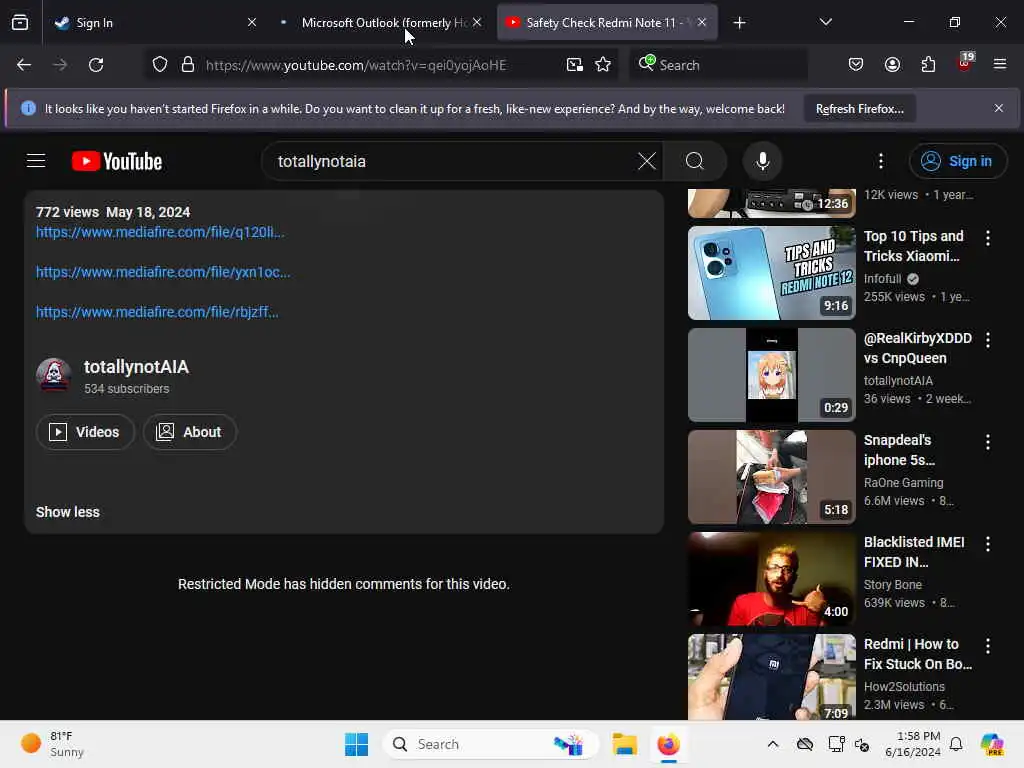Play Top 10 Tips Redmi Note 12 thumbnail
This screenshot has height=768, width=1024.
click(x=771, y=273)
